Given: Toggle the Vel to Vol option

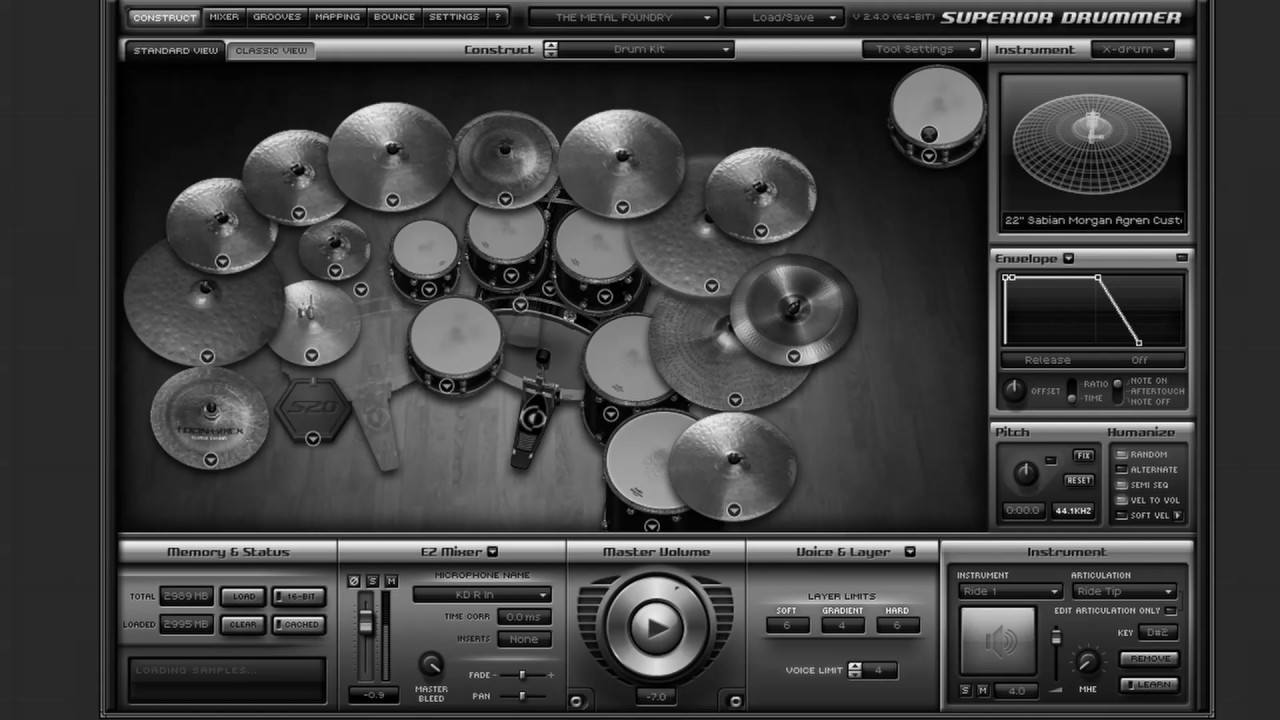Looking at the screenshot, I should coord(1122,500).
